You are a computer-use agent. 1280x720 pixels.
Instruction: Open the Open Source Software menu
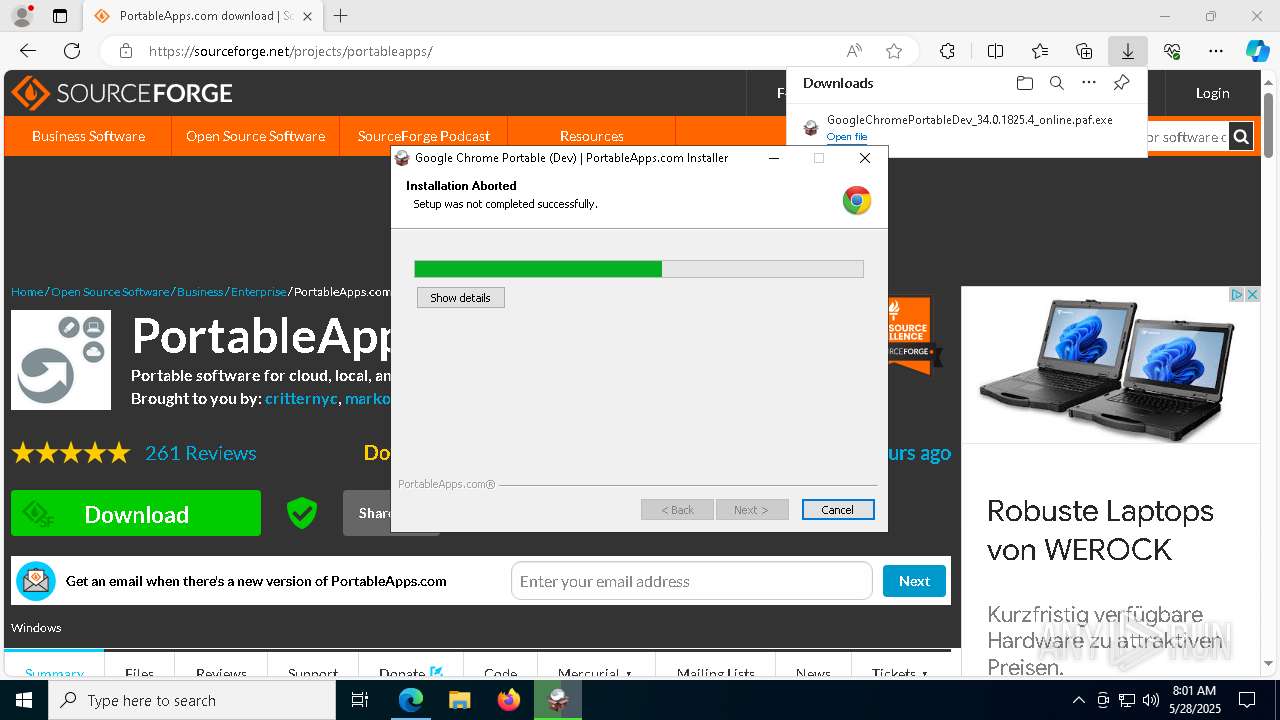point(255,136)
